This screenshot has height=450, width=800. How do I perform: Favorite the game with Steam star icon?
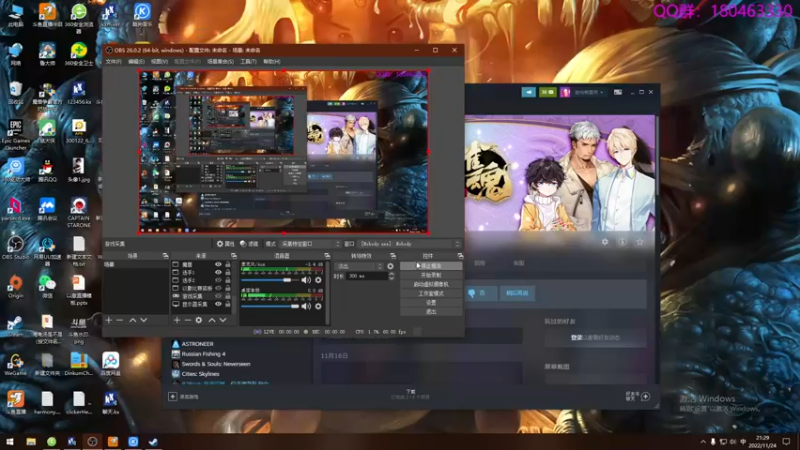[x=639, y=242]
